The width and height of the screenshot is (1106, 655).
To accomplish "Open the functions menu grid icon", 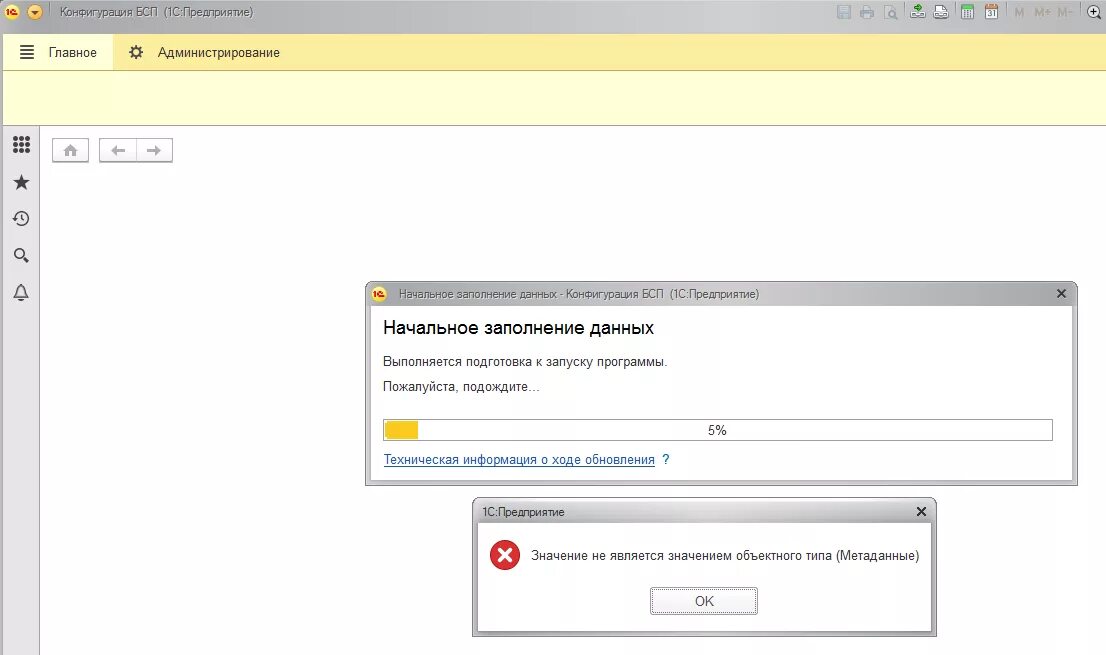I will (22, 145).
